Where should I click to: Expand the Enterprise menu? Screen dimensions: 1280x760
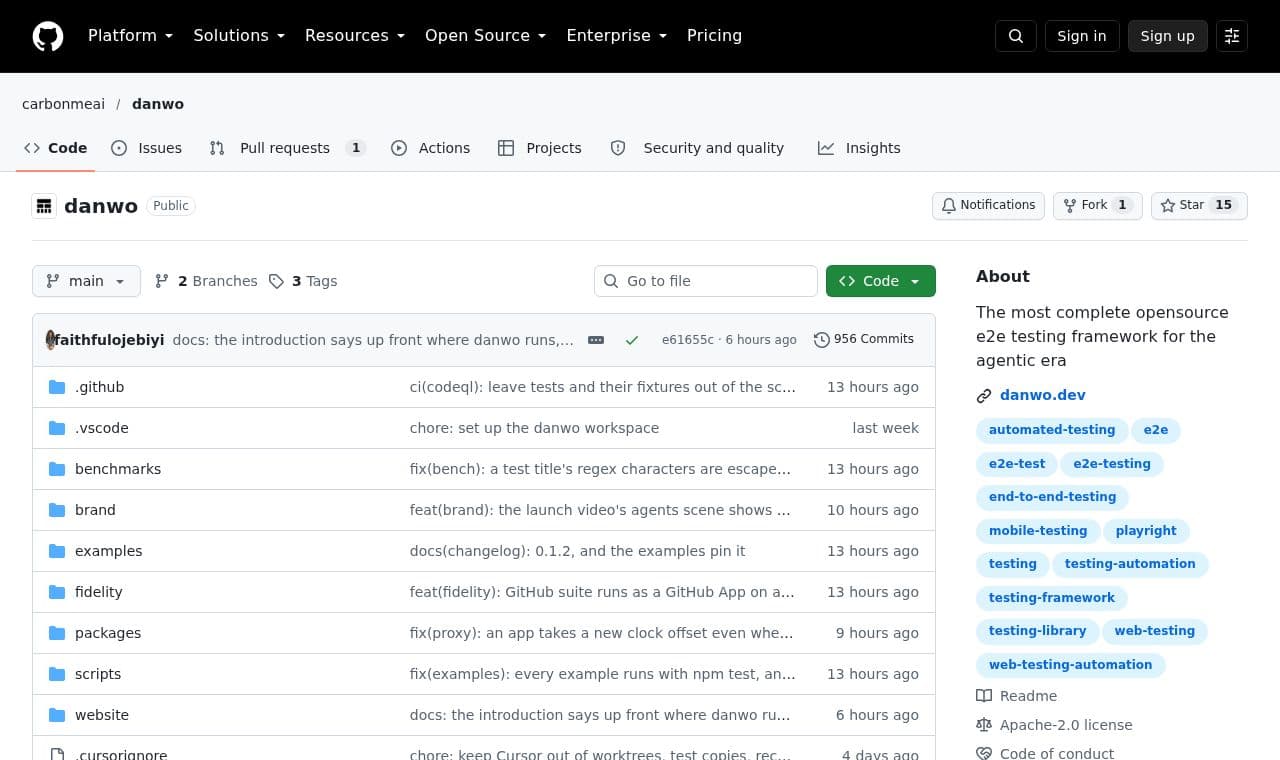click(617, 35)
